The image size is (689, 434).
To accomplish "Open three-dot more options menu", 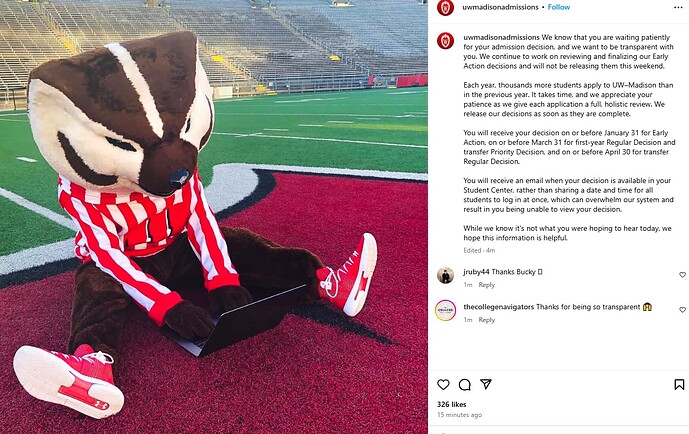I will coord(678,7).
